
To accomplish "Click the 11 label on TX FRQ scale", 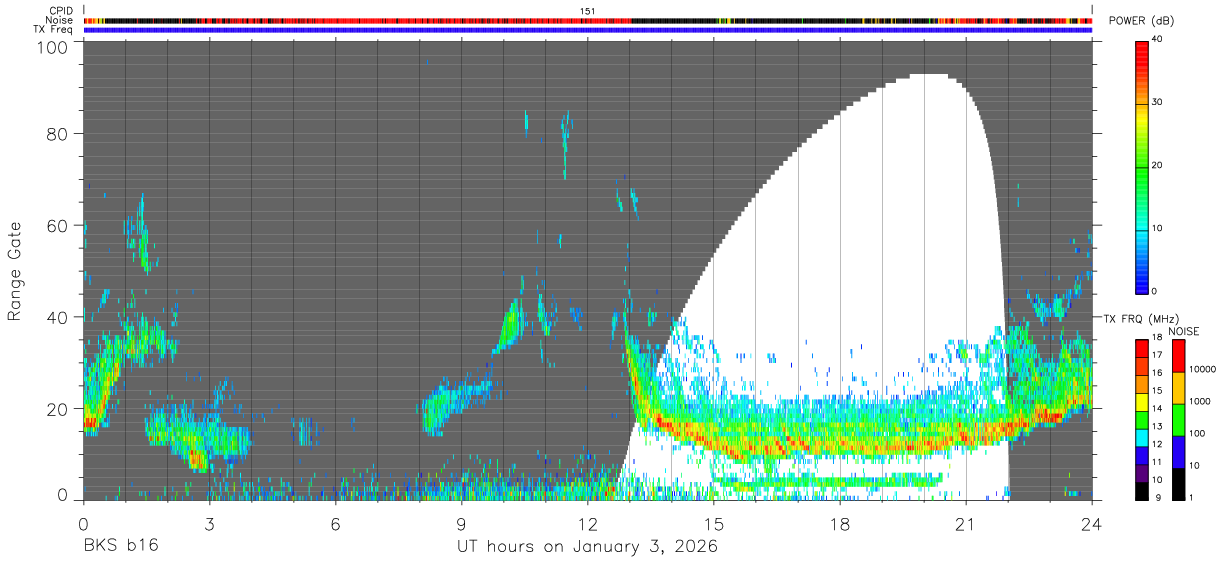I will pos(1157,462).
